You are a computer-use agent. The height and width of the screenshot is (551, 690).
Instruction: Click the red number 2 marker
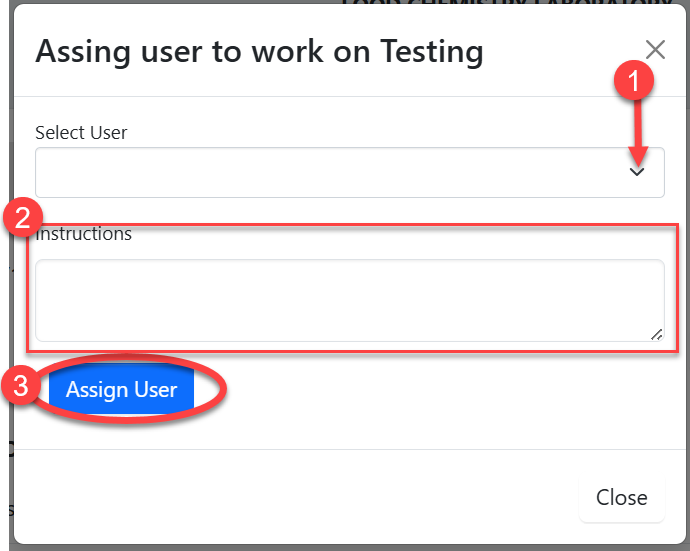pyautogui.click(x=21, y=218)
